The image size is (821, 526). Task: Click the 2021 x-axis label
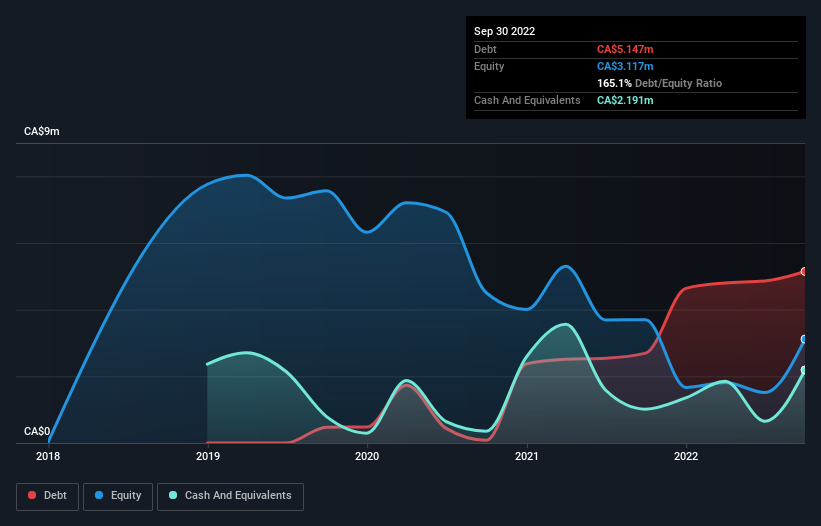[x=527, y=456]
